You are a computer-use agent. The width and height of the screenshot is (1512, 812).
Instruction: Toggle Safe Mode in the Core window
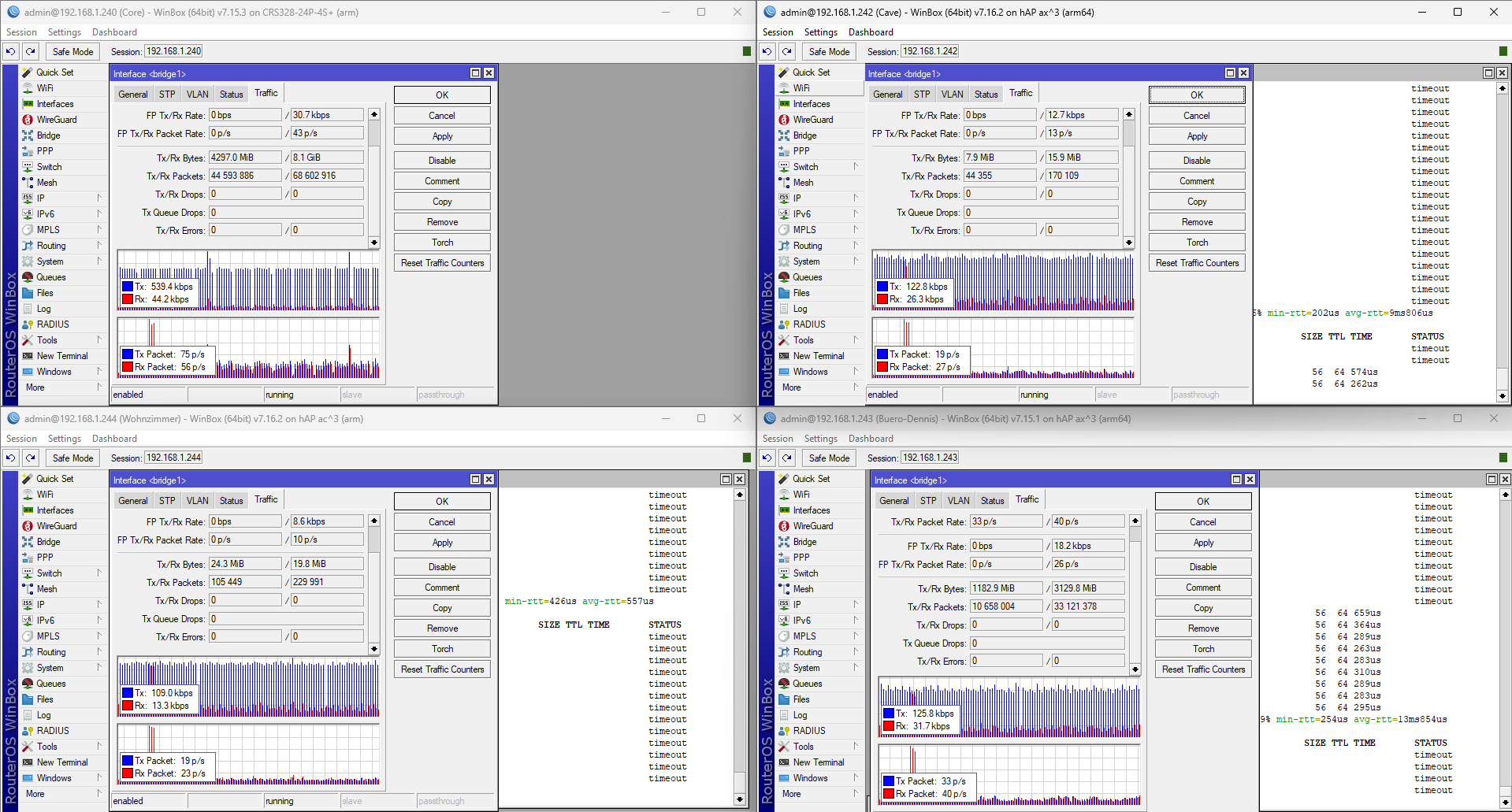72,52
